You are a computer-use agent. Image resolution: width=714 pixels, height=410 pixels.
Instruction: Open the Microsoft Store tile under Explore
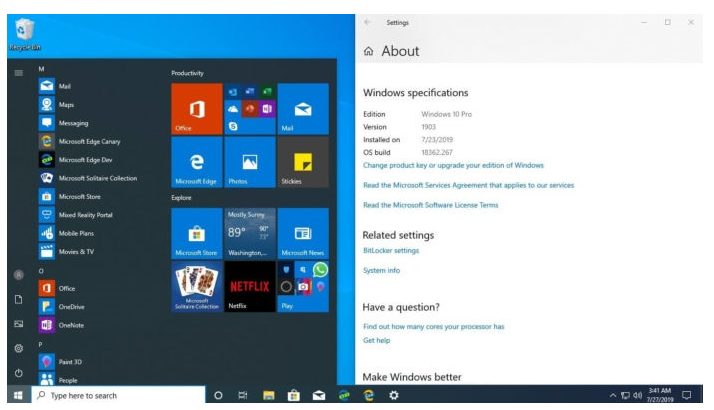(x=197, y=233)
